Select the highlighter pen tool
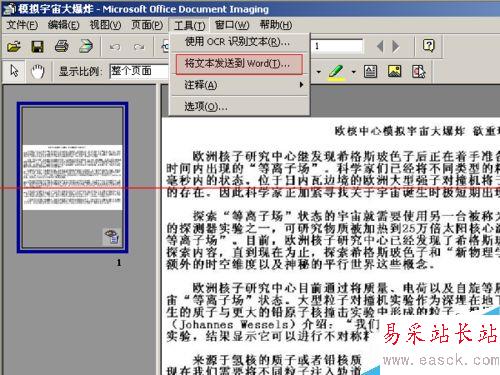This screenshot has width=500, height=375. pyautogui.click(x=336, y=72)
